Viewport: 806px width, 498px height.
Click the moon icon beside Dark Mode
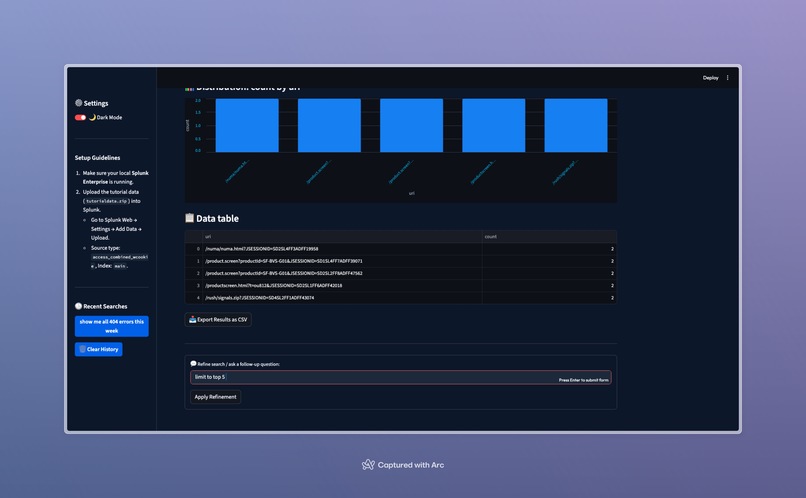(92, 117)
